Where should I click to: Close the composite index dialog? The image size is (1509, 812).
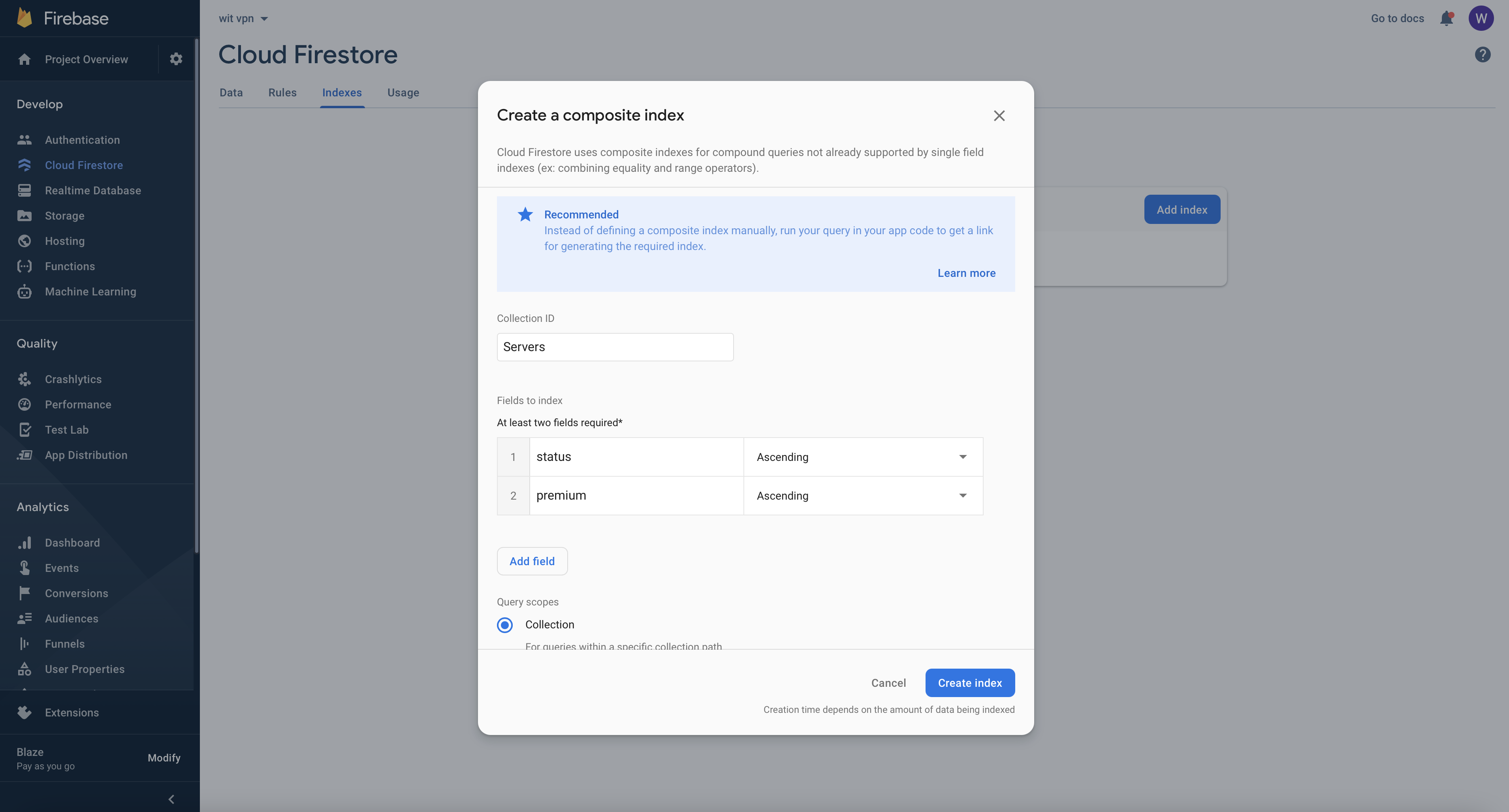coord(999,115)
